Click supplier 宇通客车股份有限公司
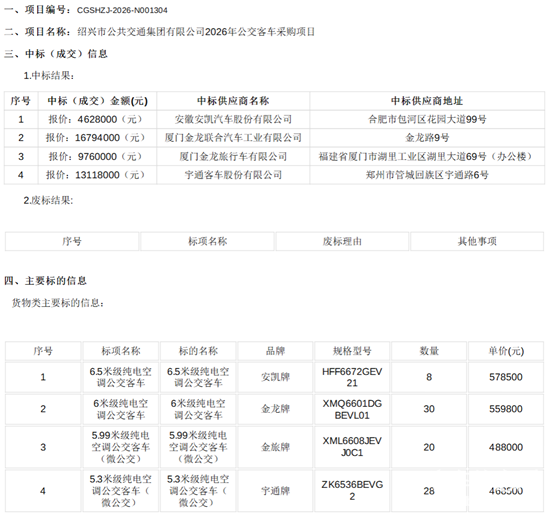 233,175
